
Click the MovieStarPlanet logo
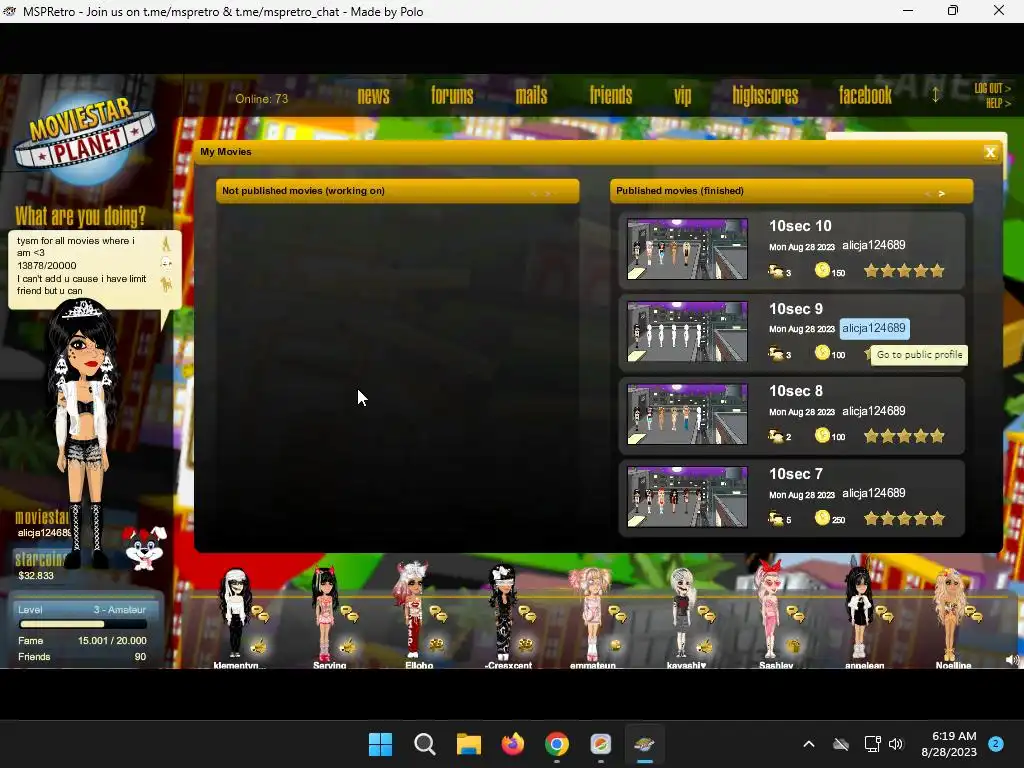(85, 140)
